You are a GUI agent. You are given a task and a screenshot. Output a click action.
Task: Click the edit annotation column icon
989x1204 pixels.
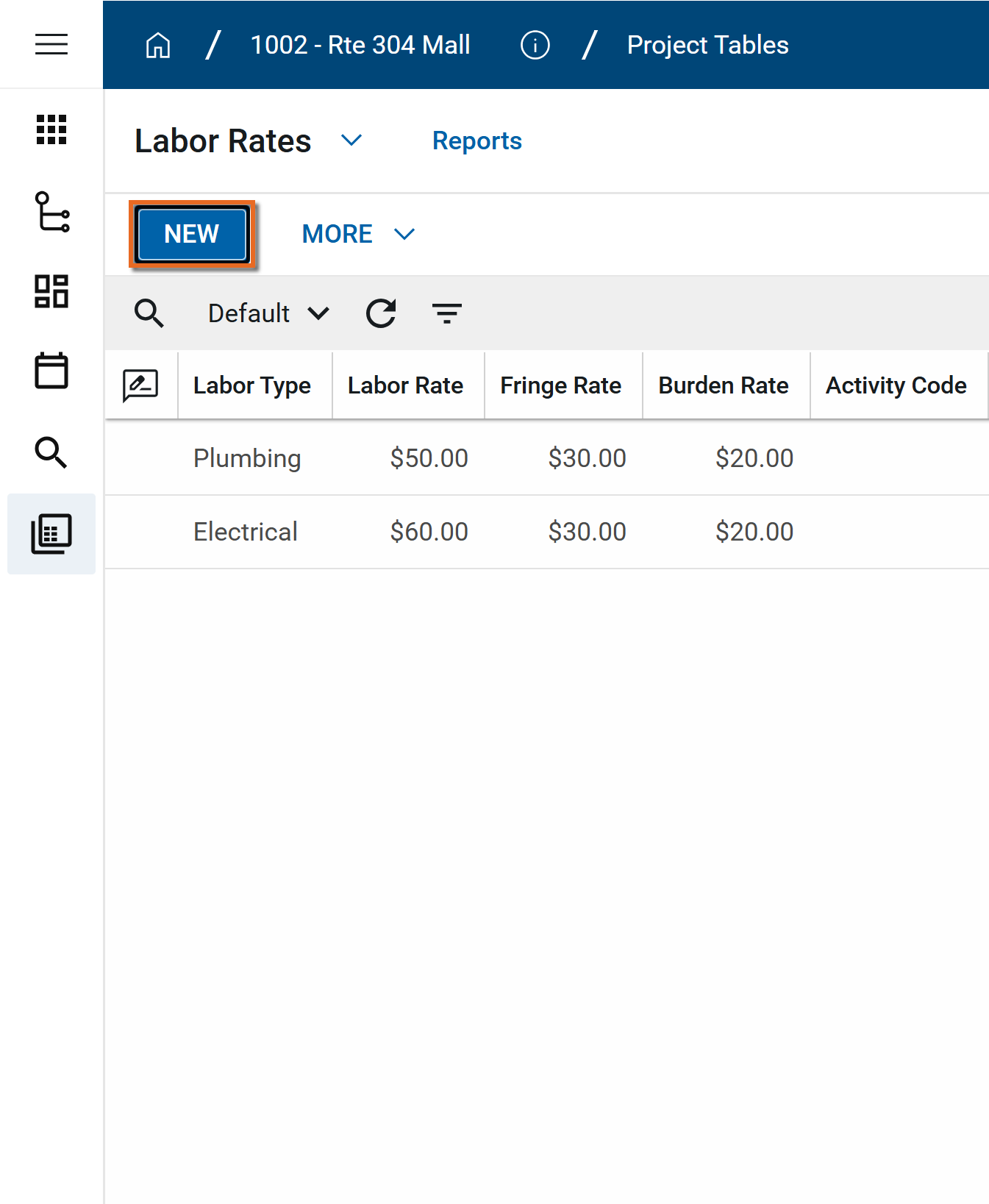point(140,385)
